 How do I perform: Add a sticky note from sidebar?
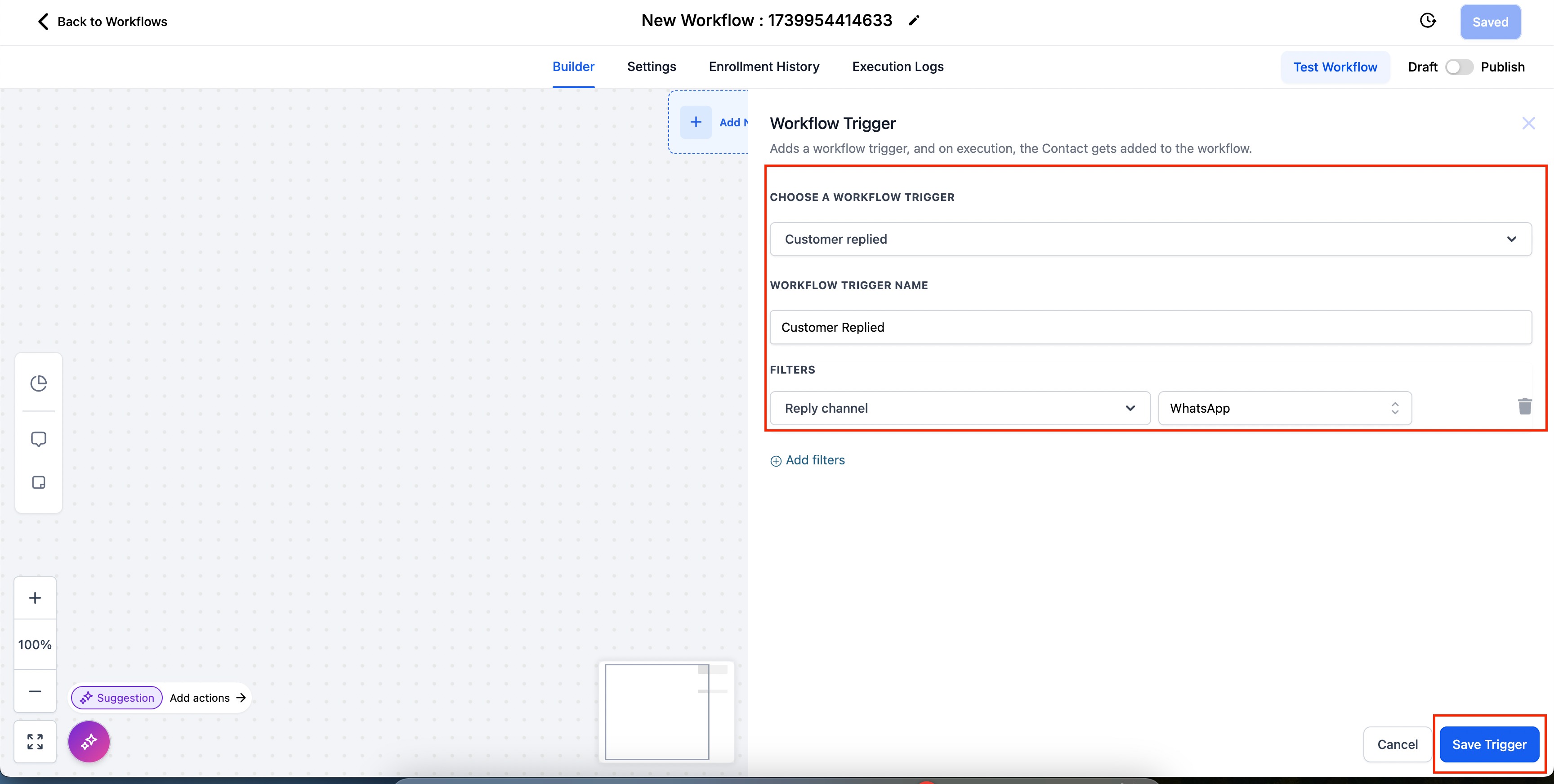point(39,482)
